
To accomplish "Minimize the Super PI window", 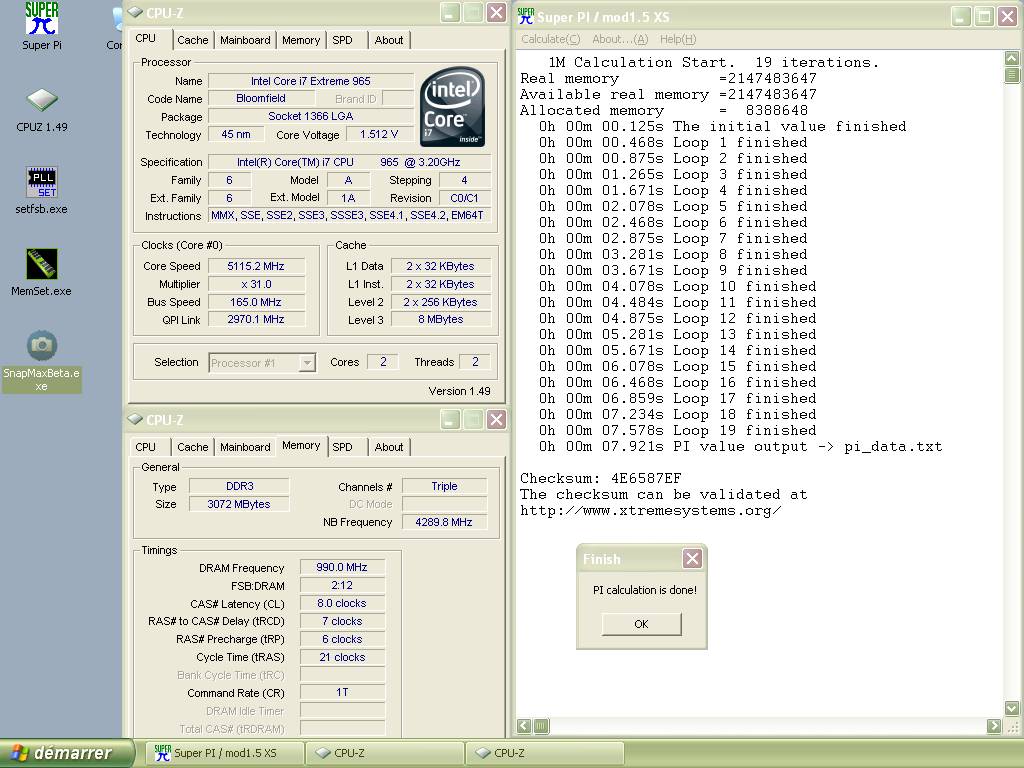I will tap(960, 16).
